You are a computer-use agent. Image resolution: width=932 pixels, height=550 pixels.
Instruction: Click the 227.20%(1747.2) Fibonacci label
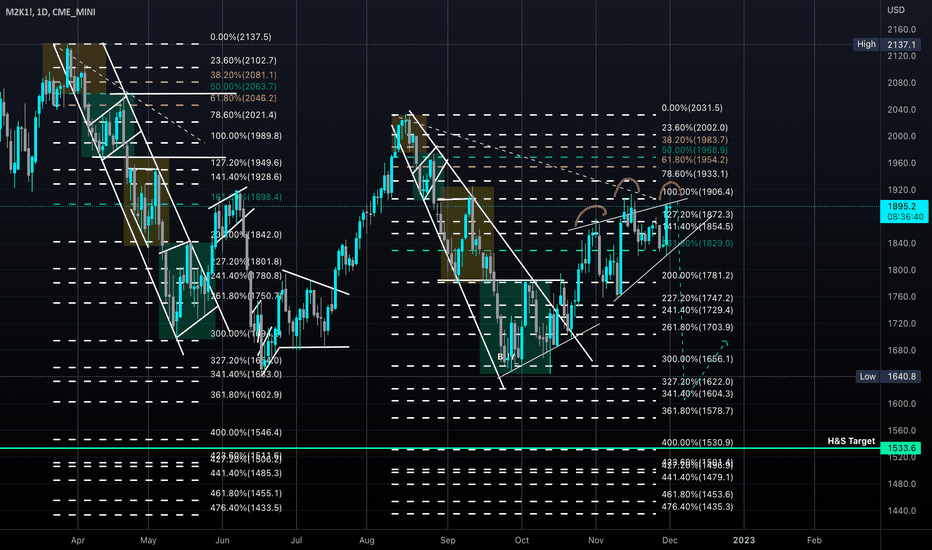pos(697,298)
